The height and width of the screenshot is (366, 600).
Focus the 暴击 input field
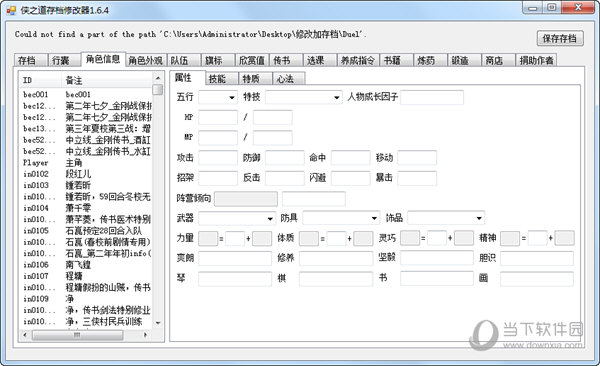[x=417, y=178]
